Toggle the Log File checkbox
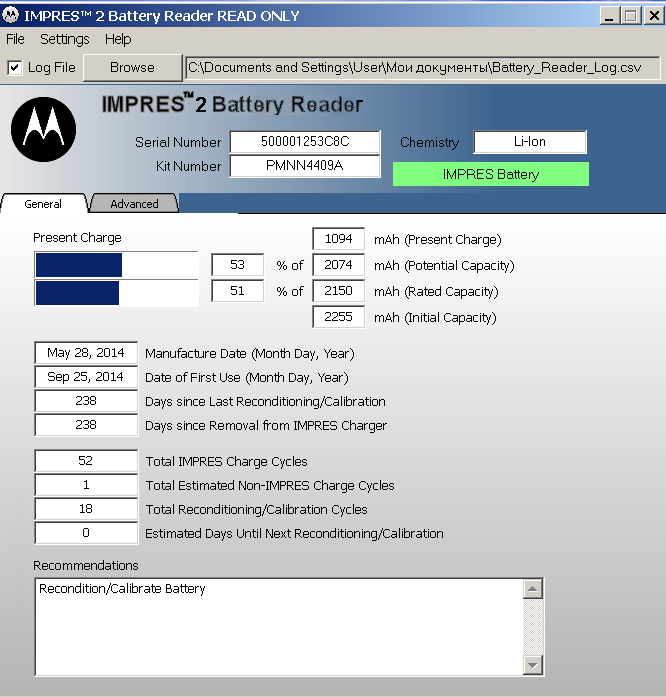Image resolution: width=666 pixels, height=697 pixels. pos(15,68)
